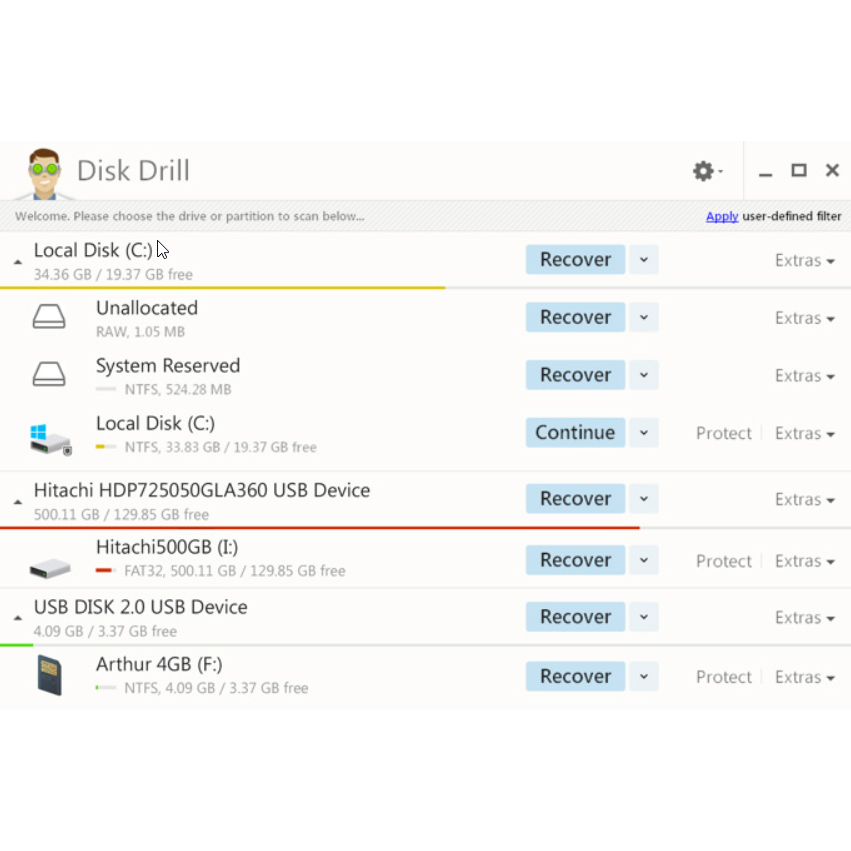
Task: Click the Disk Drill mascot logo
Action: click(x=44, y=172)
